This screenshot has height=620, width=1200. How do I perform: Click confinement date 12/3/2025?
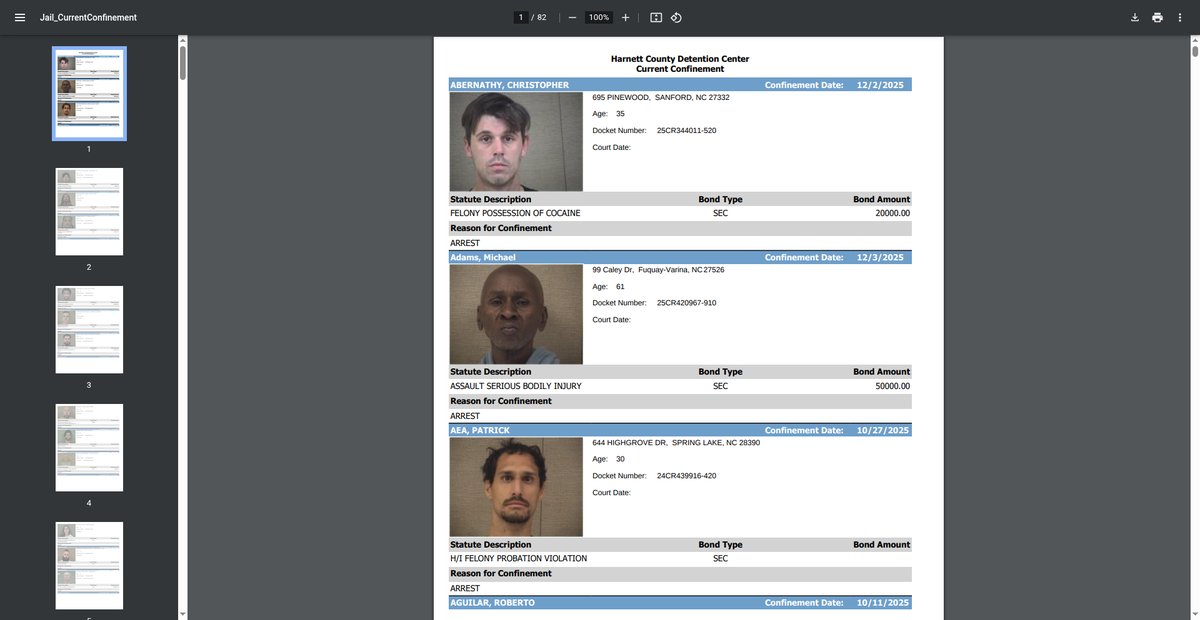pyautogui.click(x=880, y=257)
